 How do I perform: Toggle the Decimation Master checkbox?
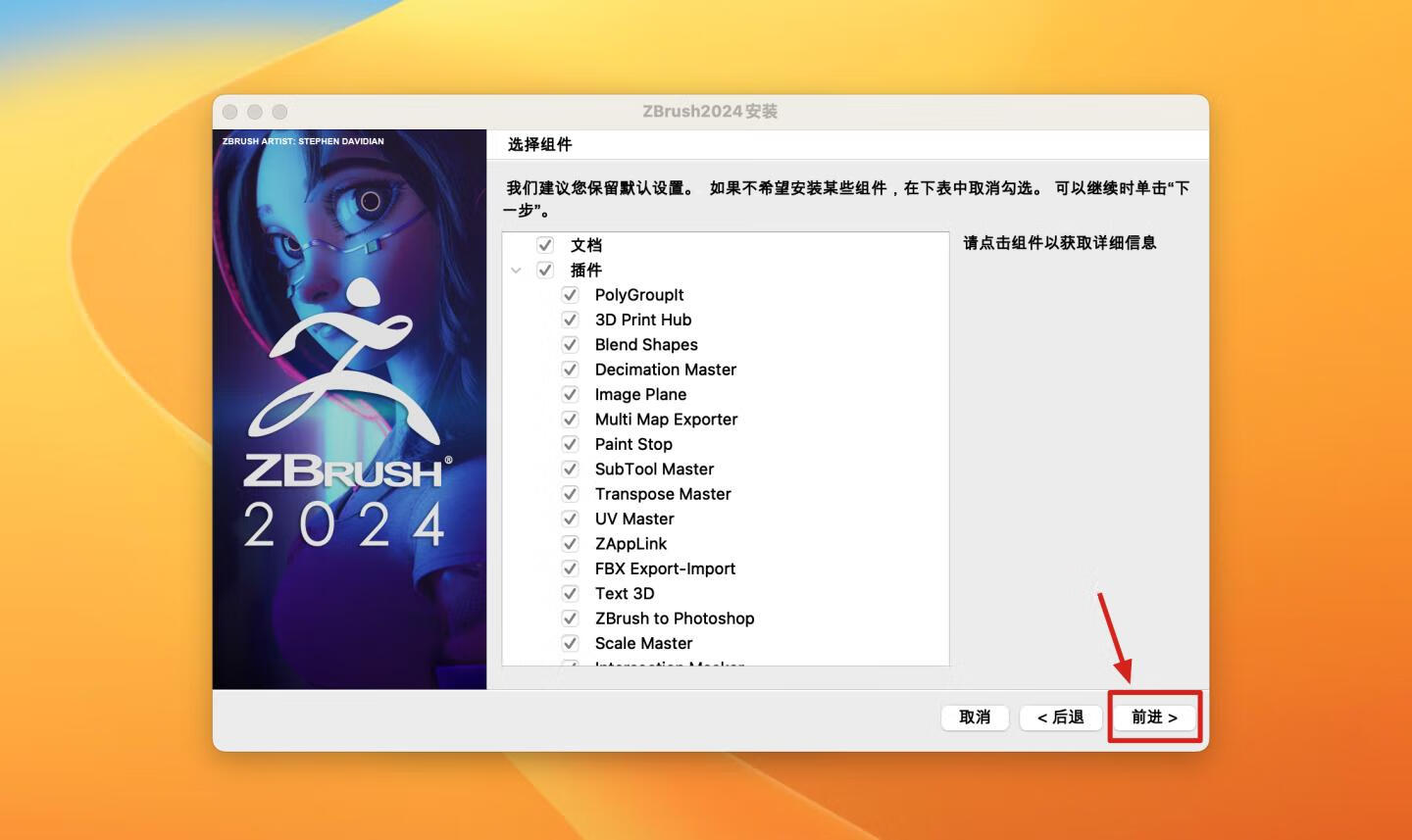click(570, 370)
